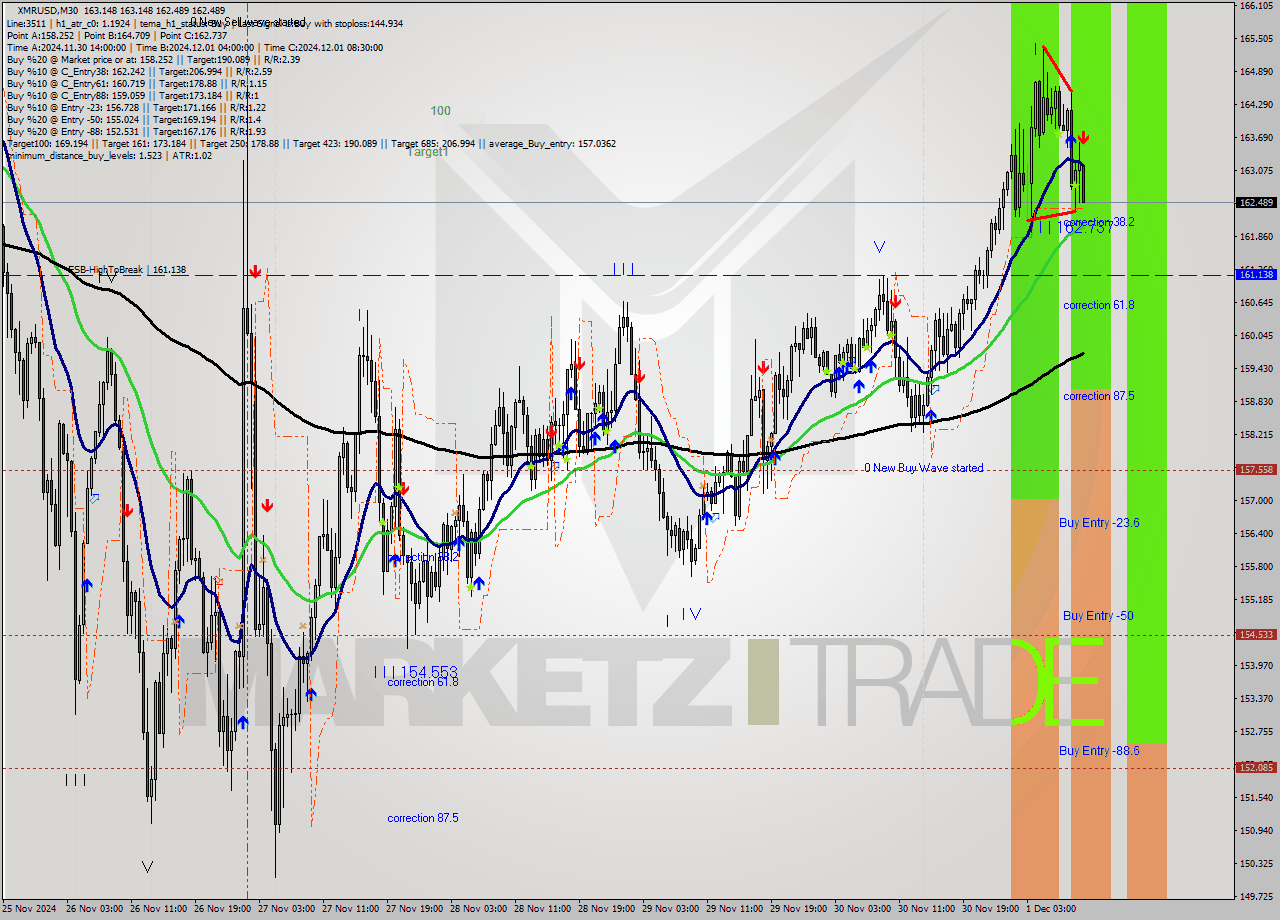Click the '30 Nov 11:00' time axis label
Viewport: 1280px width, 920px height.
click(x=927, y=909)
